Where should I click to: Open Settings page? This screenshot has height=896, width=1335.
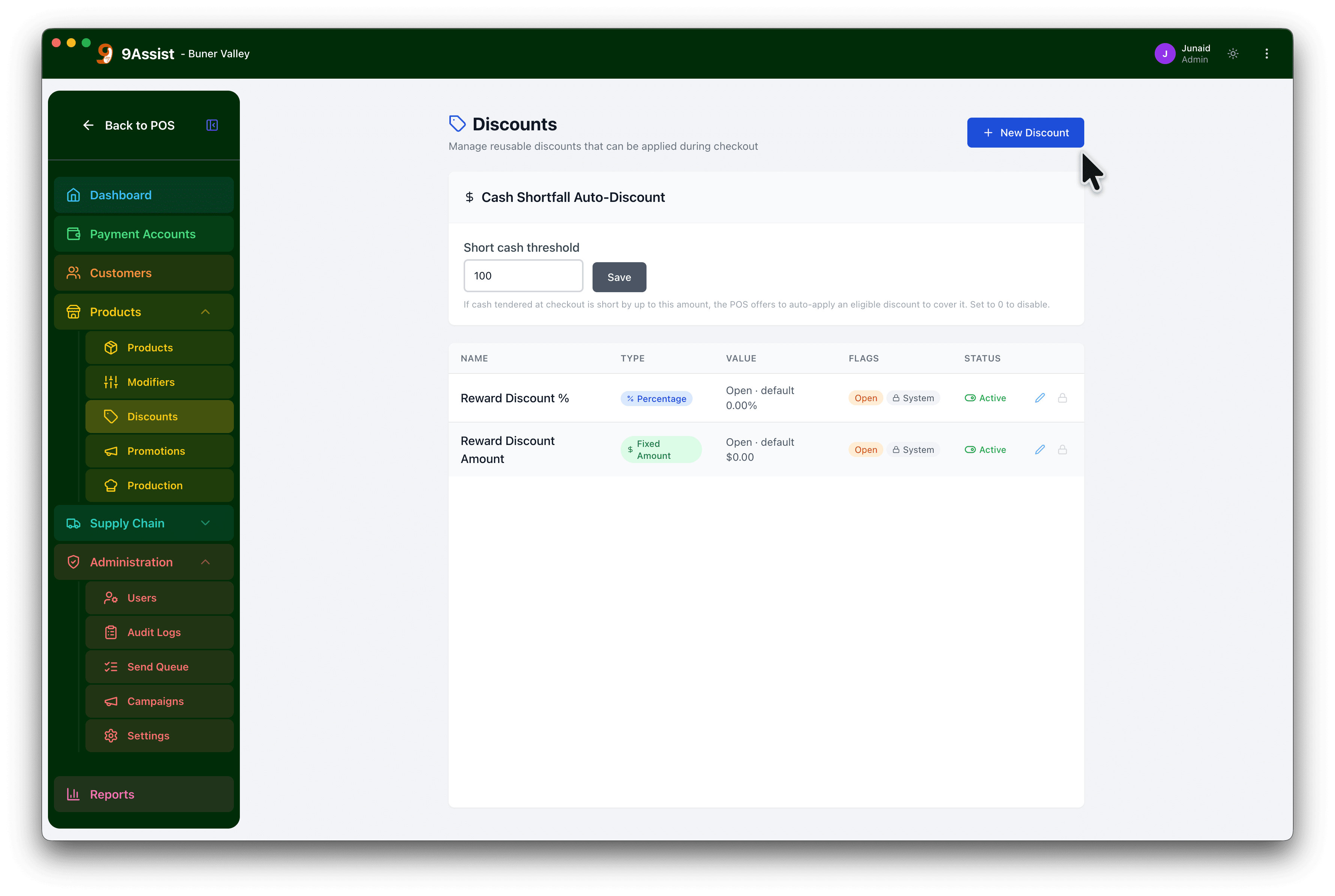point(160,736)
